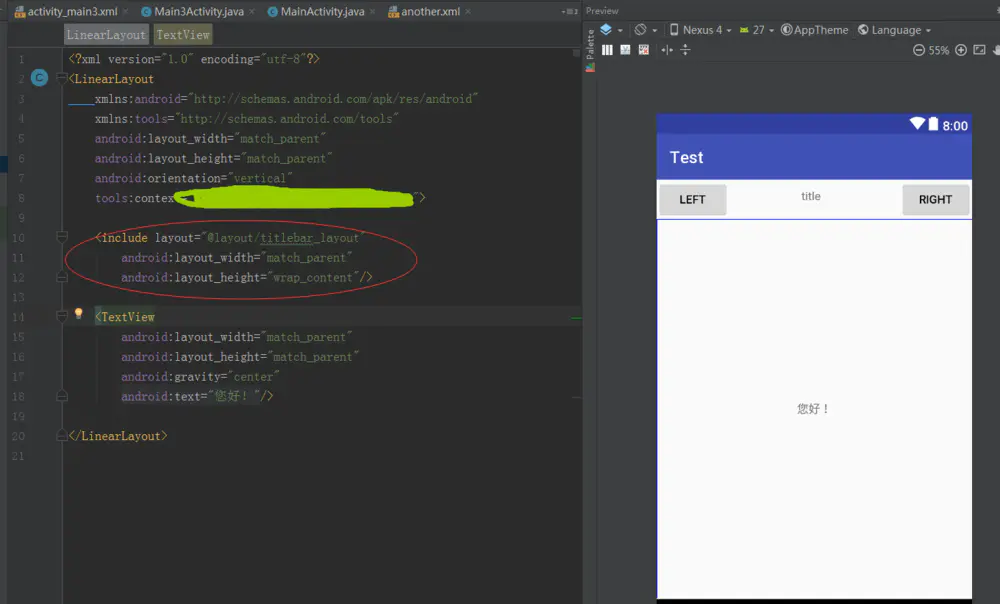Show the hidden tabs list icon
The image size is (1000, 604).
(570, 11)
